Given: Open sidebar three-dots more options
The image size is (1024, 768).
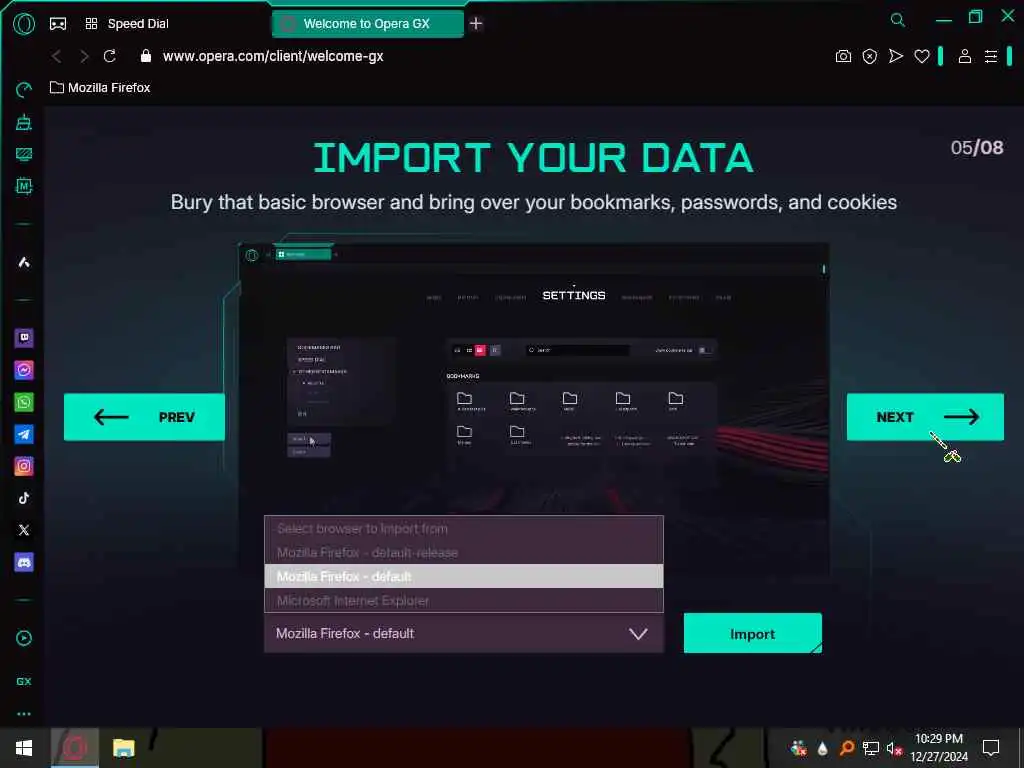Looking at the screenshot, I should click(x=24, y=714).
